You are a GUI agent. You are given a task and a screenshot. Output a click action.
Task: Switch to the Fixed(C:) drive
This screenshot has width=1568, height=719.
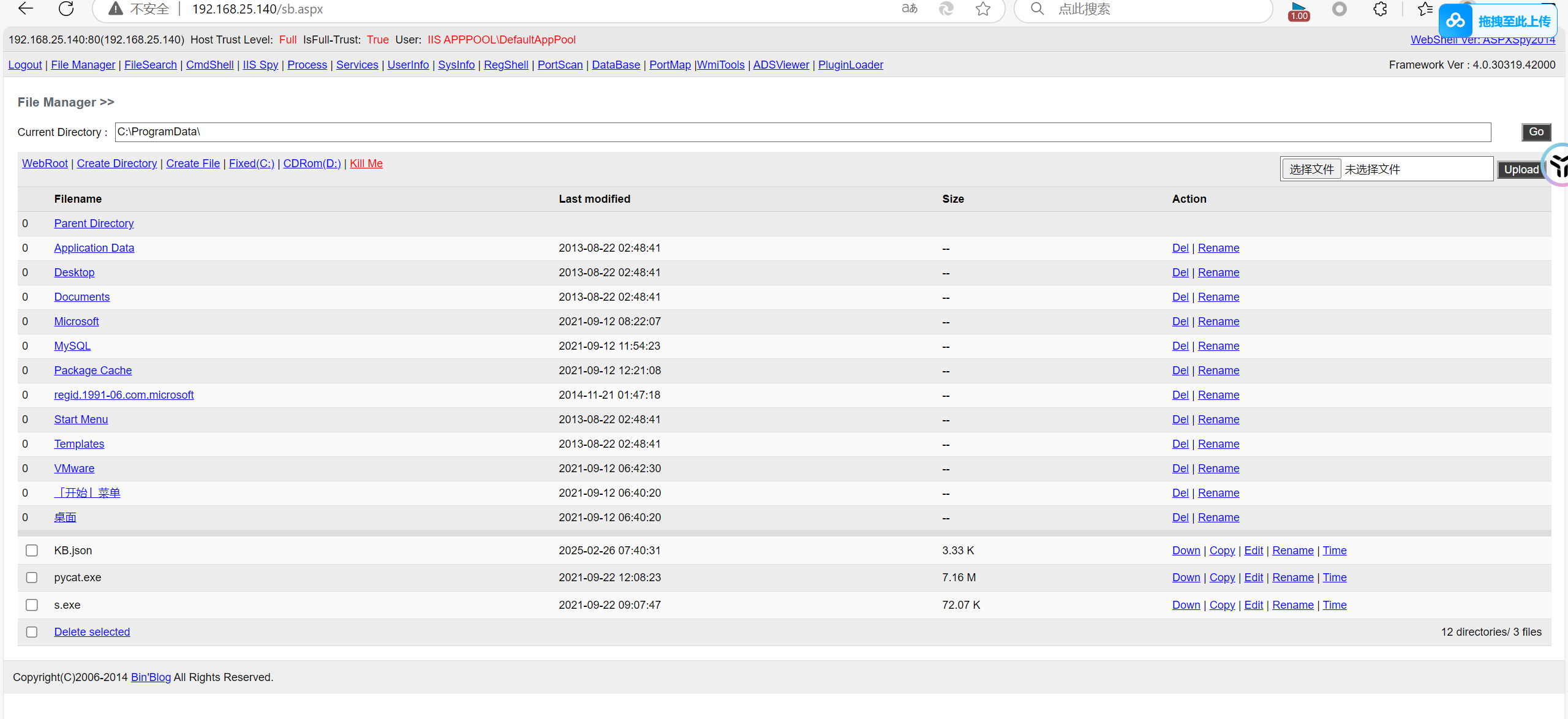[x=251, y=164]
